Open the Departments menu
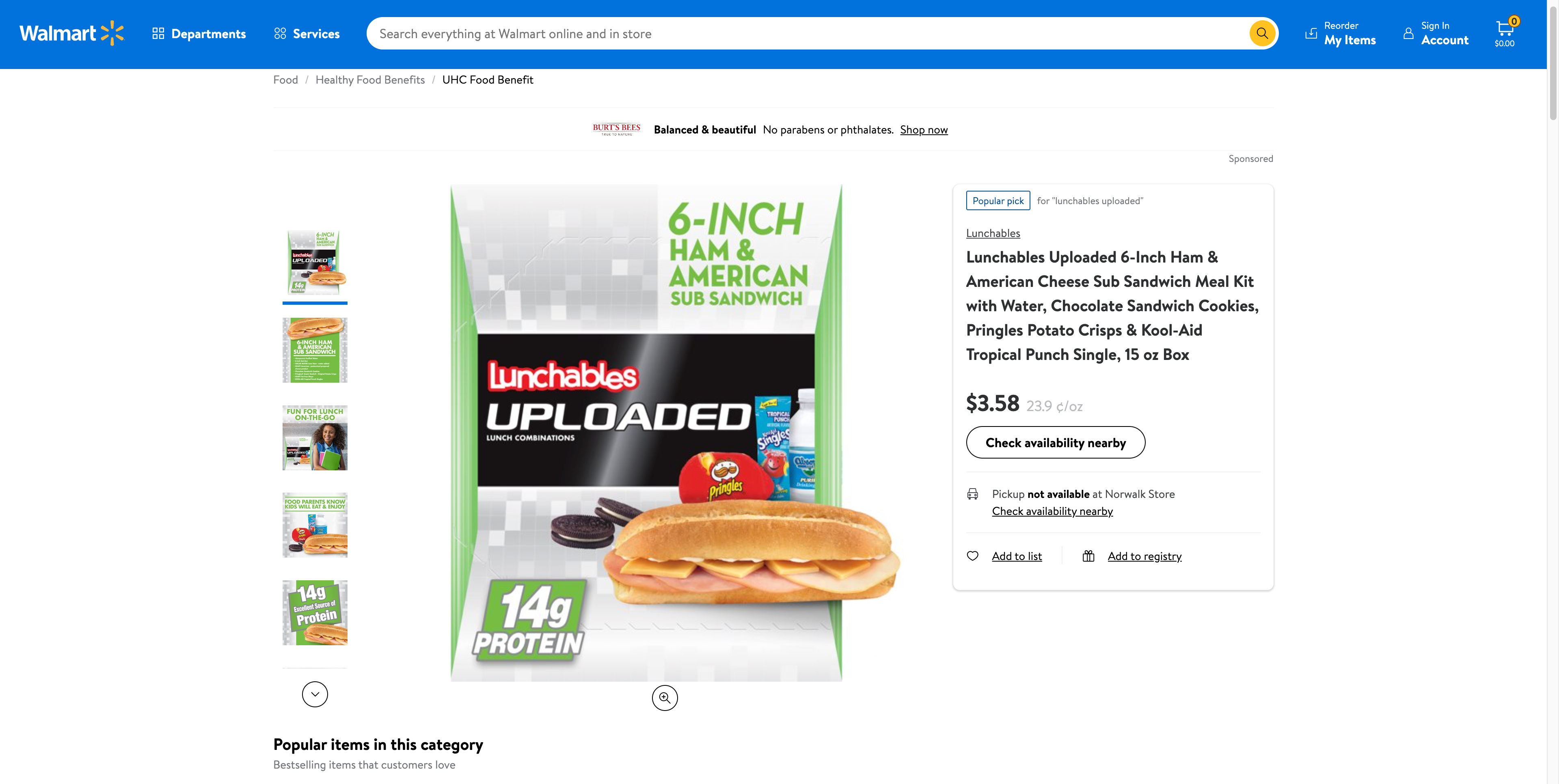 point(199,34)
